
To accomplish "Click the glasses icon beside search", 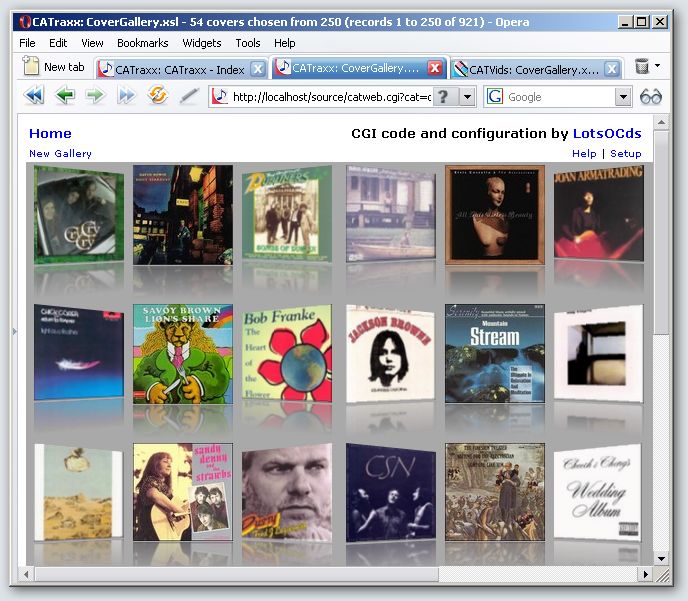I will tap(651, 97).
